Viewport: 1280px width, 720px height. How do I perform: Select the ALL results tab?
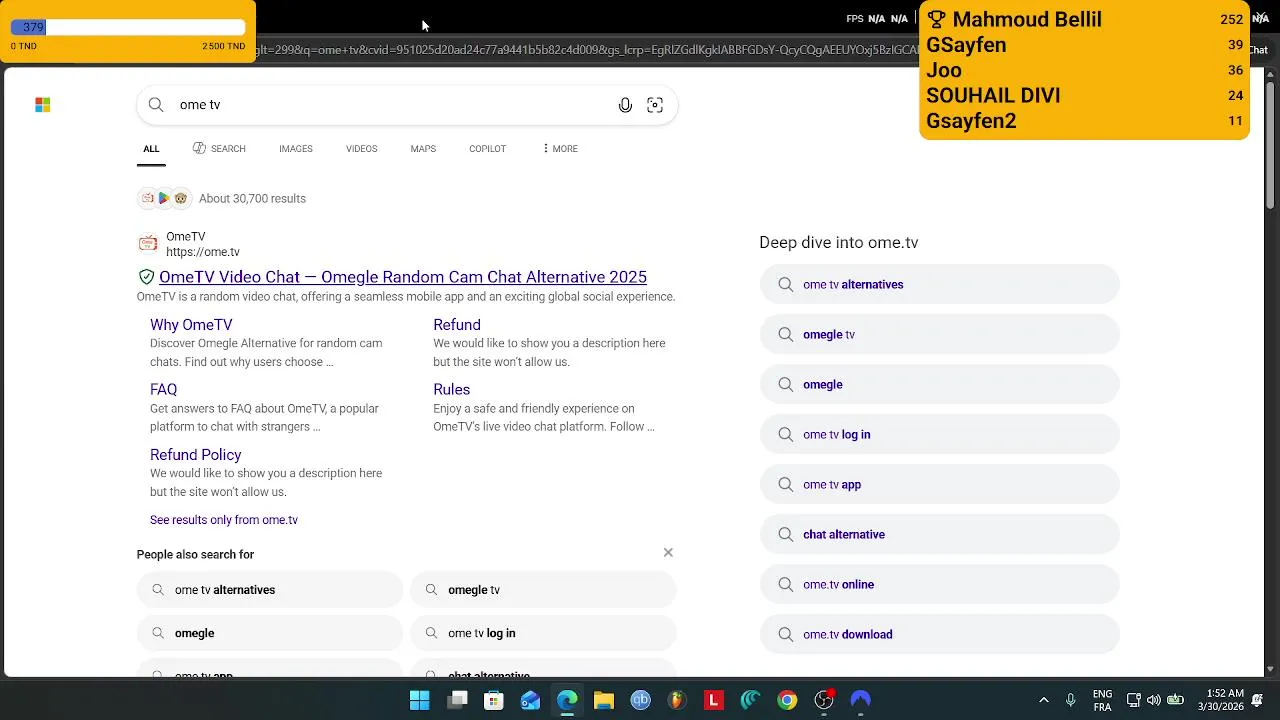[151, 149]
